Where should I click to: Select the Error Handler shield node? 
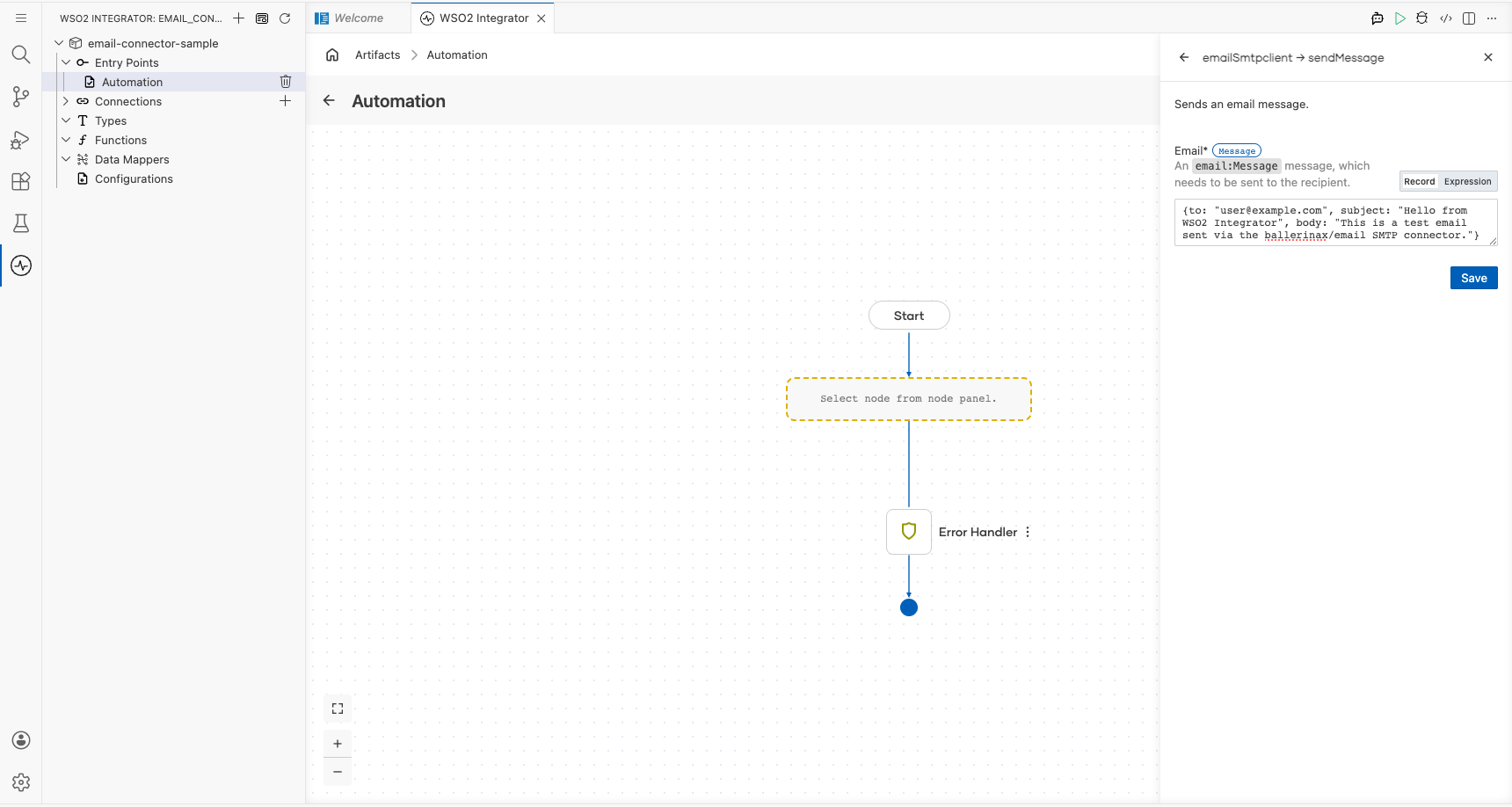tap(909, 532)
